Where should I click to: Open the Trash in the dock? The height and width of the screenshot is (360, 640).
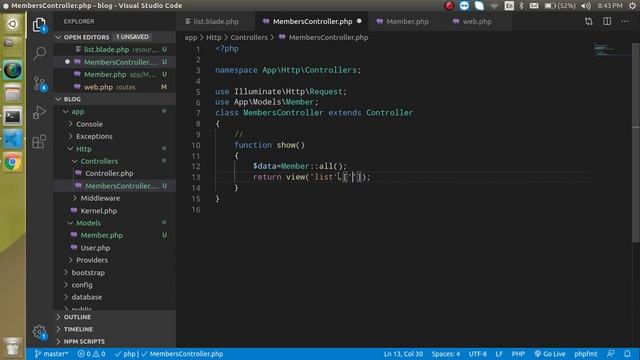[12, 348]
